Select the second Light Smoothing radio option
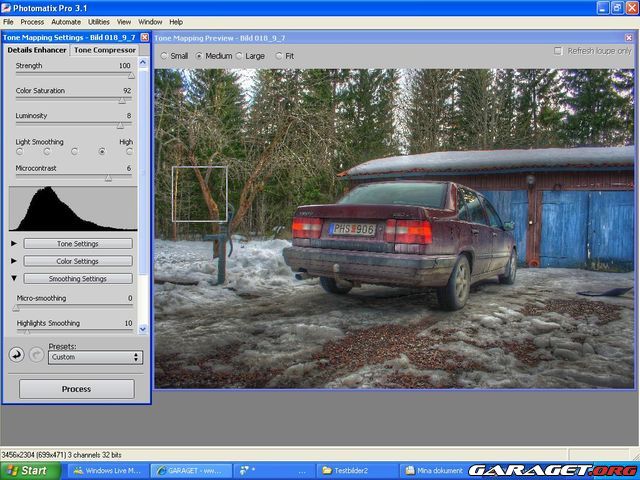This screenshot has width=640, height=480. coord(47,151)
